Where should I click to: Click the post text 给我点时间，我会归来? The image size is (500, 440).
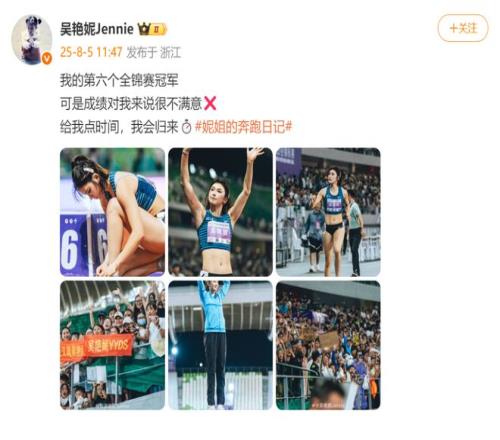click(x=119, y=127)
